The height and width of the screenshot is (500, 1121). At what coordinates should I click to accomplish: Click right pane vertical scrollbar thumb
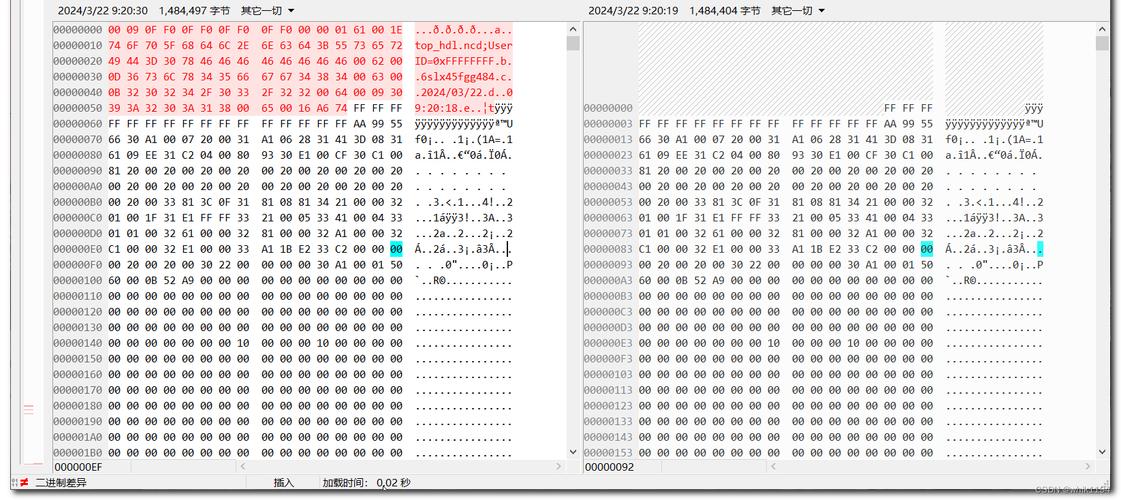pos(1102,43)
